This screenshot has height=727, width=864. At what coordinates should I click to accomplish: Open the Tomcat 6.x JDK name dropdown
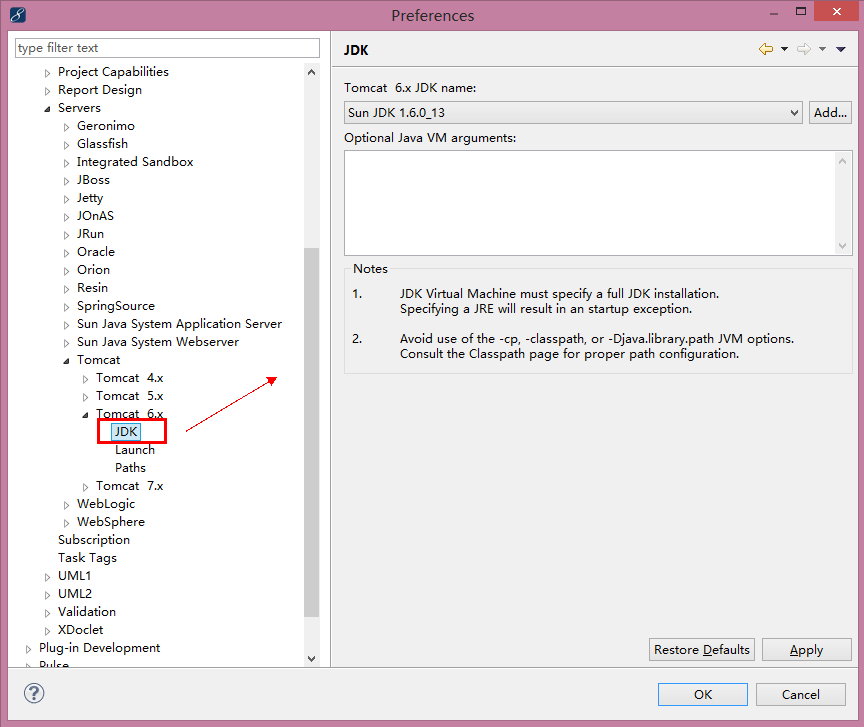pos(573,112)
